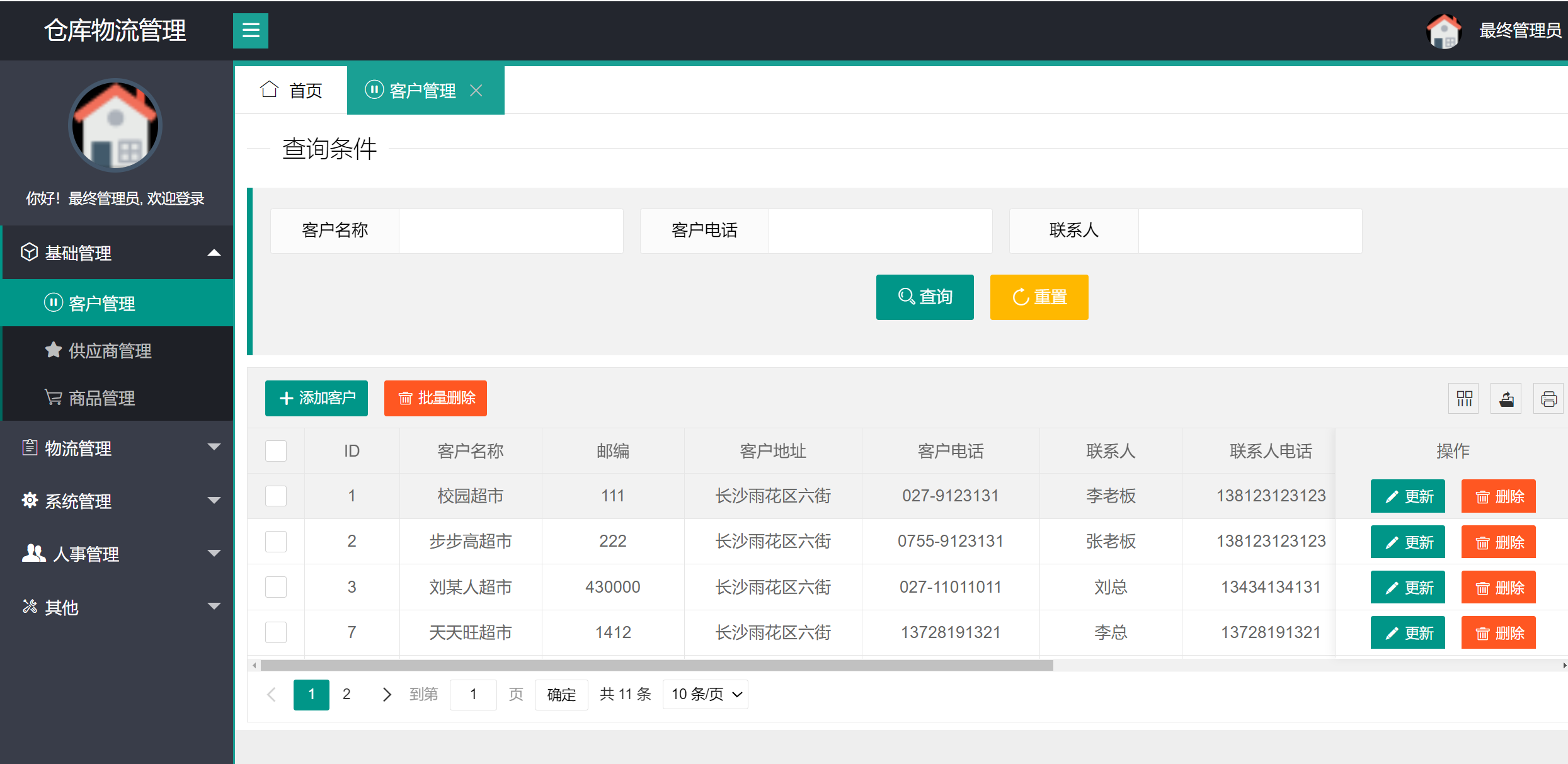Open the 10 条/页 page size dropdown
The width and height of the screenshot is (1568, 764).
[706, 695]
